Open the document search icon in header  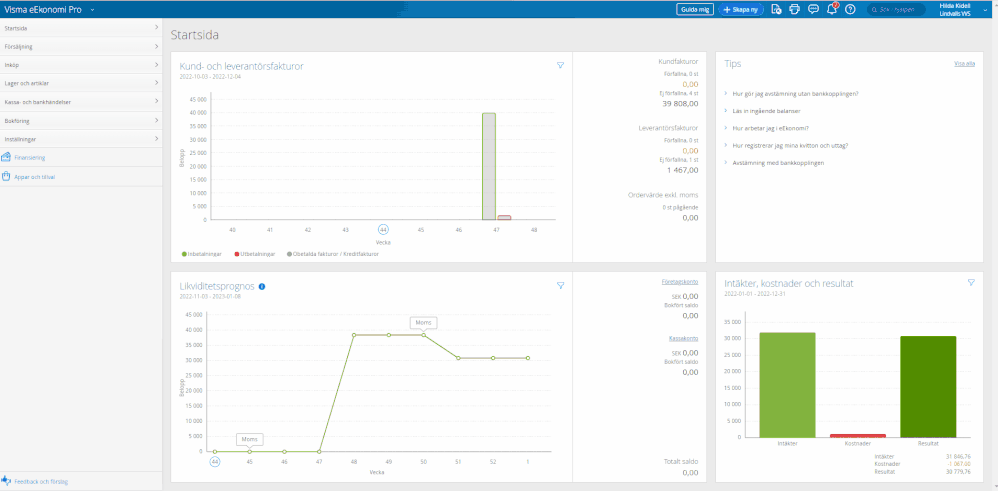point(776,9)
